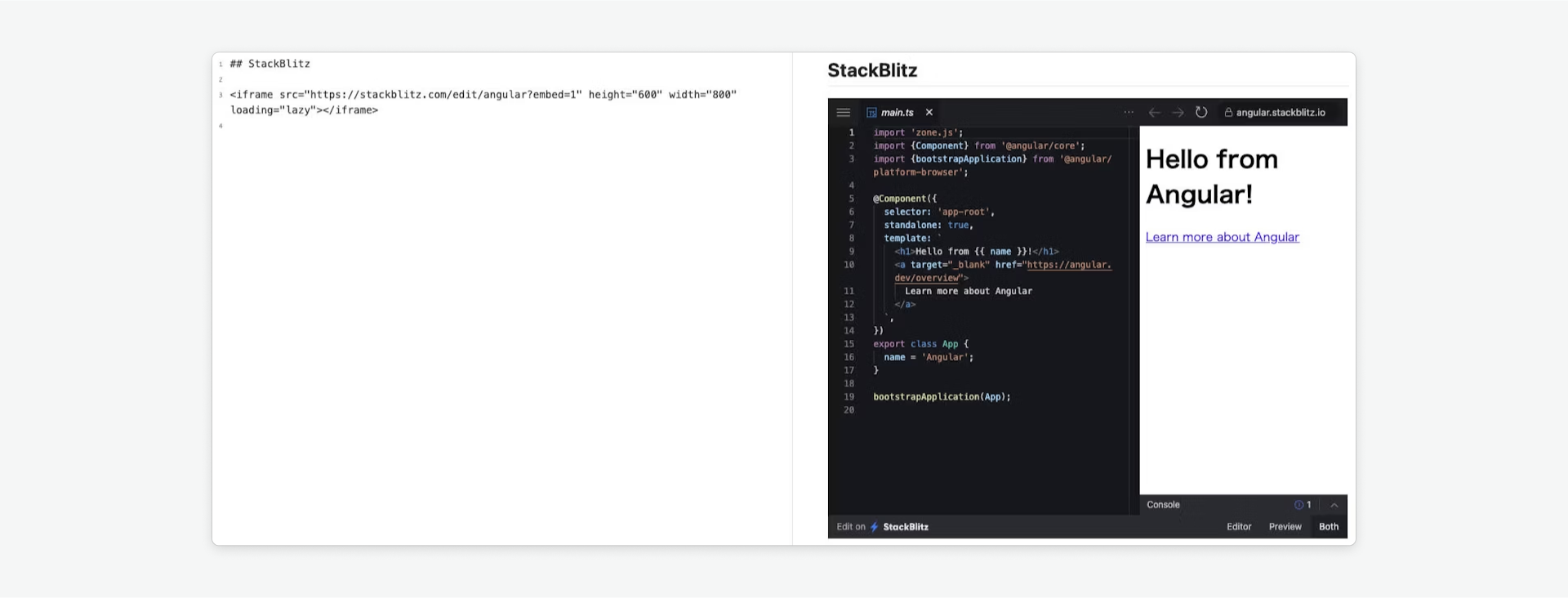This screenshot has height=598, width=1568.
Task: Close the main.ts tab
Action: pos(929,113)
